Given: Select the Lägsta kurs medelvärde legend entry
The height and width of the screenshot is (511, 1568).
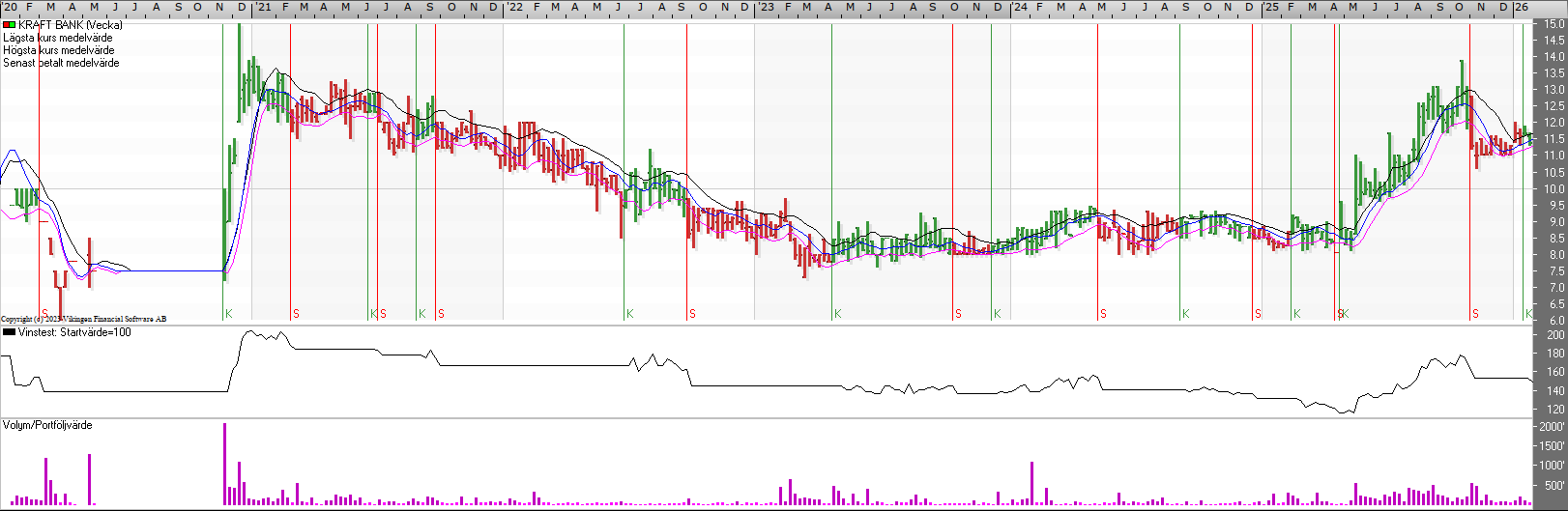Looking at the screenshot, I should pos(57,38).
